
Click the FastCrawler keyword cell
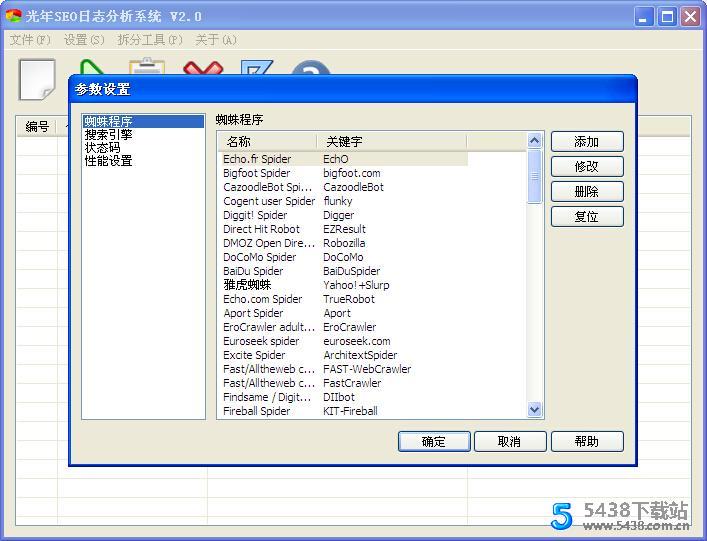click(352, 383)
